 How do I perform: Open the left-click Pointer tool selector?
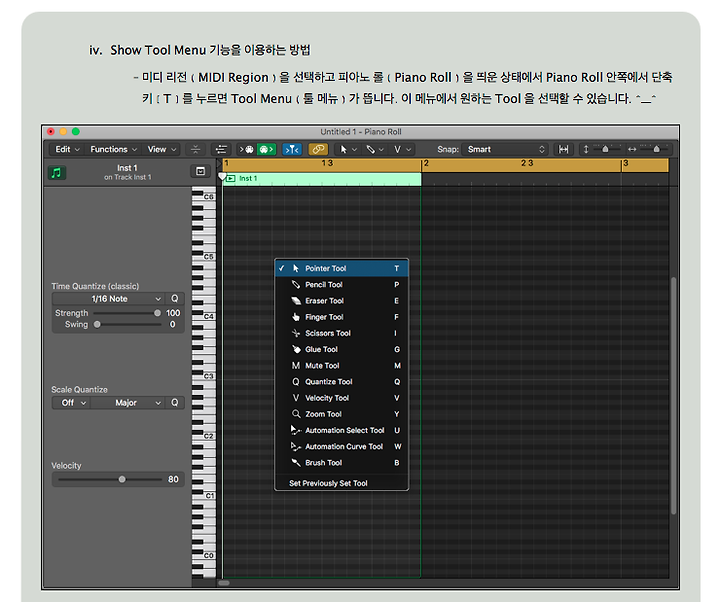click(x=348, y=149)
